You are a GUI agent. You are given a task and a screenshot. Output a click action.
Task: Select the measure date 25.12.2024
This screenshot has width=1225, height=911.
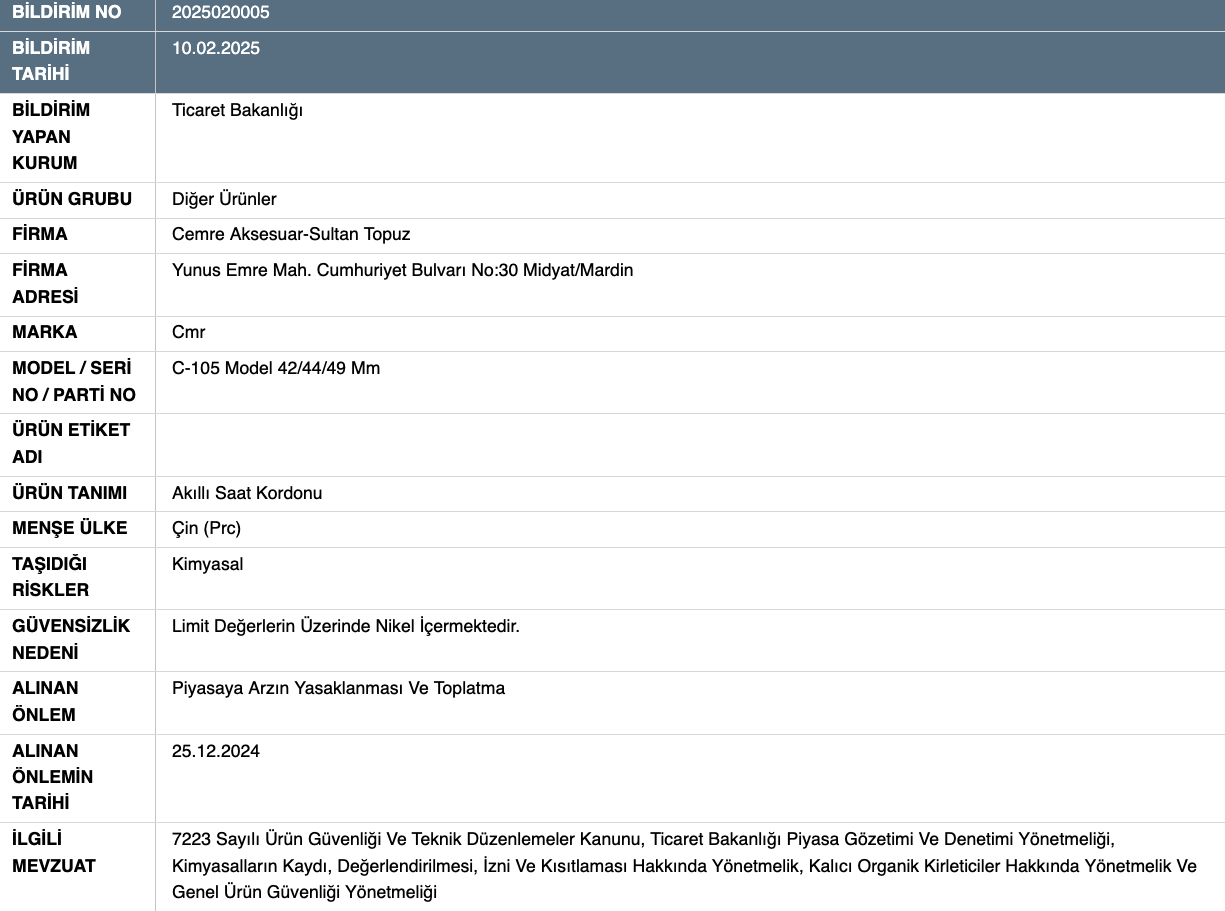pos(215,751)
